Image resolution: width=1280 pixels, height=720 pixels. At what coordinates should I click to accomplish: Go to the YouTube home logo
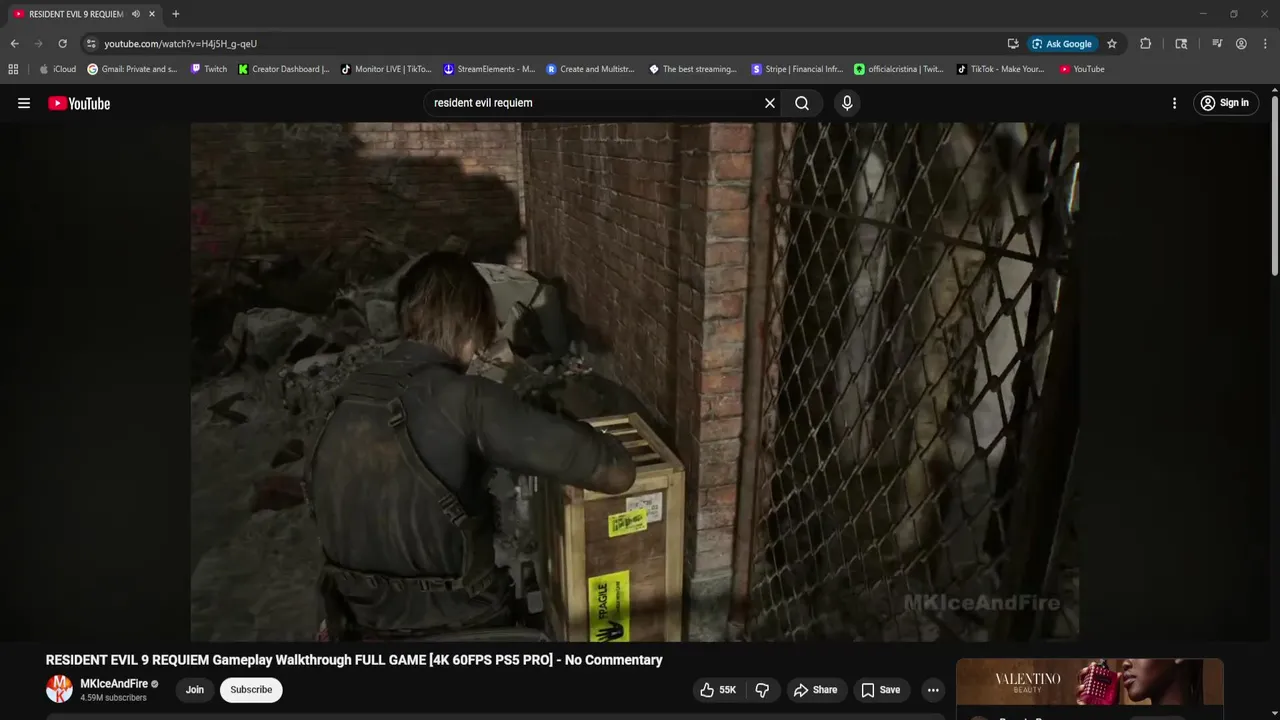79,103
